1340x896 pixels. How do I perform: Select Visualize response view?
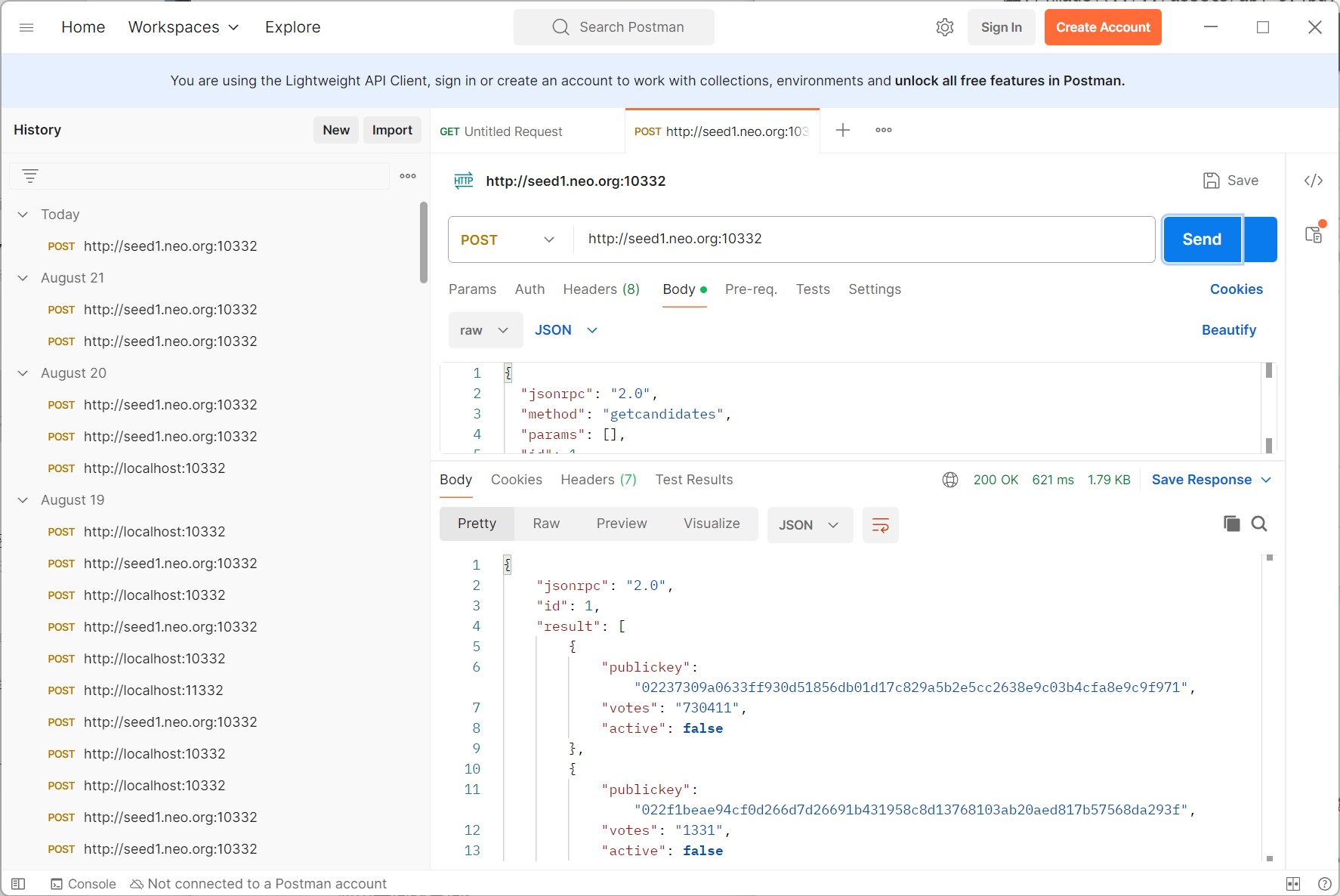tap(712, 524)
